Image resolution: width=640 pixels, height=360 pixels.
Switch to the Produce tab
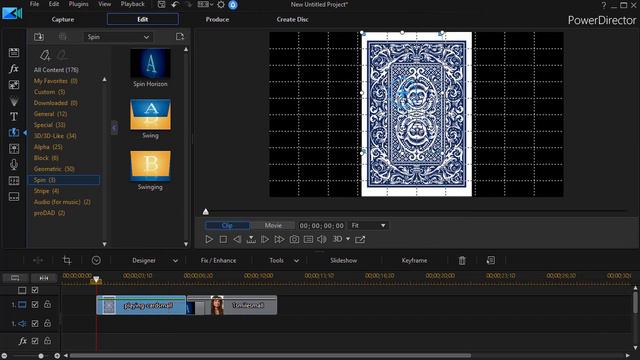[x=217, y=19]
